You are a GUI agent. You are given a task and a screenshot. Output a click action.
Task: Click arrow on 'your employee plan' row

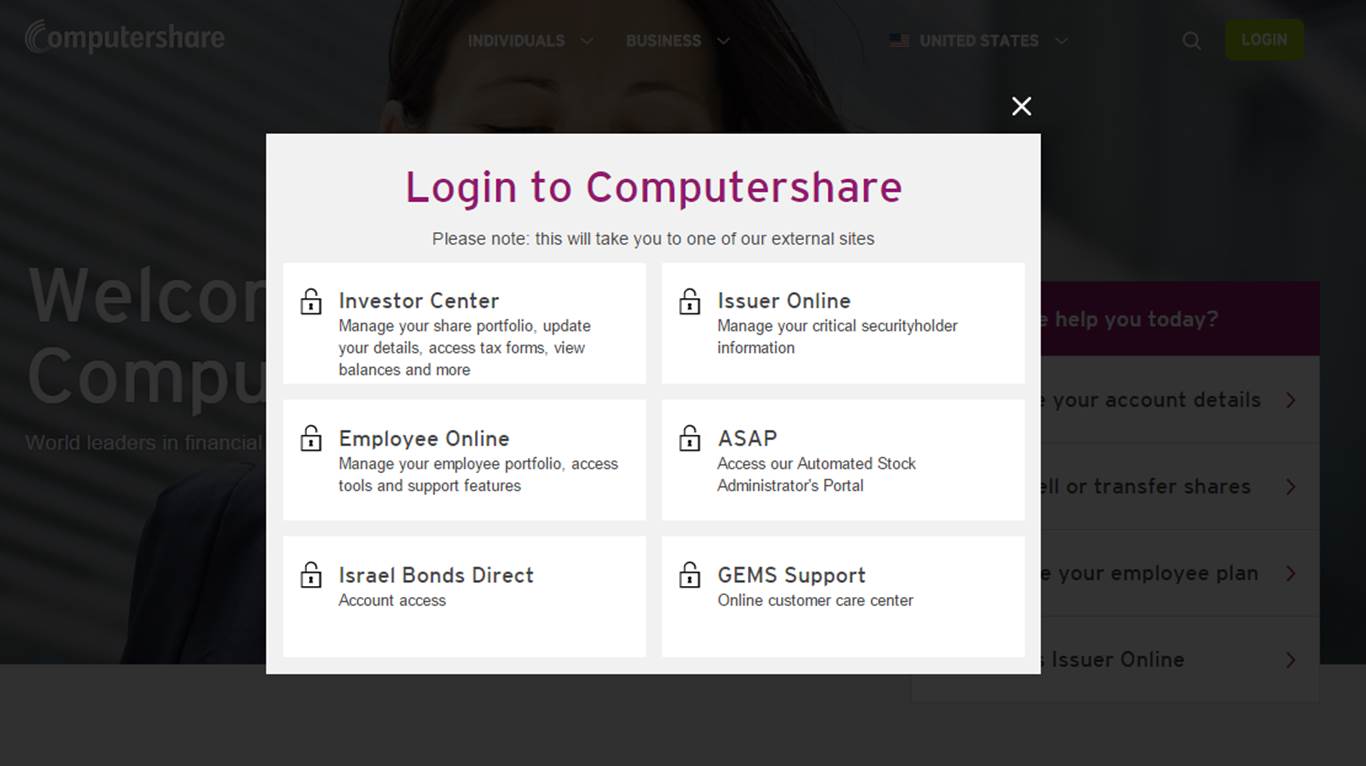(x=1291, y=574)
